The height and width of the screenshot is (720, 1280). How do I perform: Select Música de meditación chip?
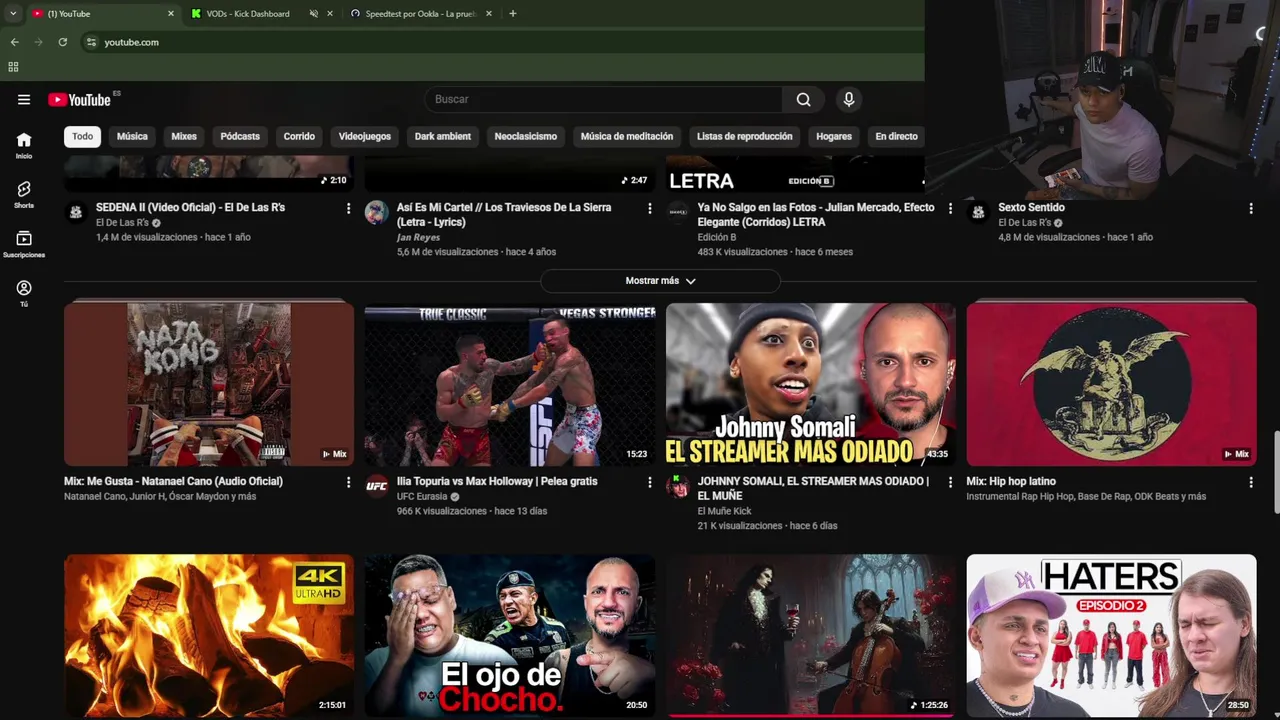pos(627,136)
